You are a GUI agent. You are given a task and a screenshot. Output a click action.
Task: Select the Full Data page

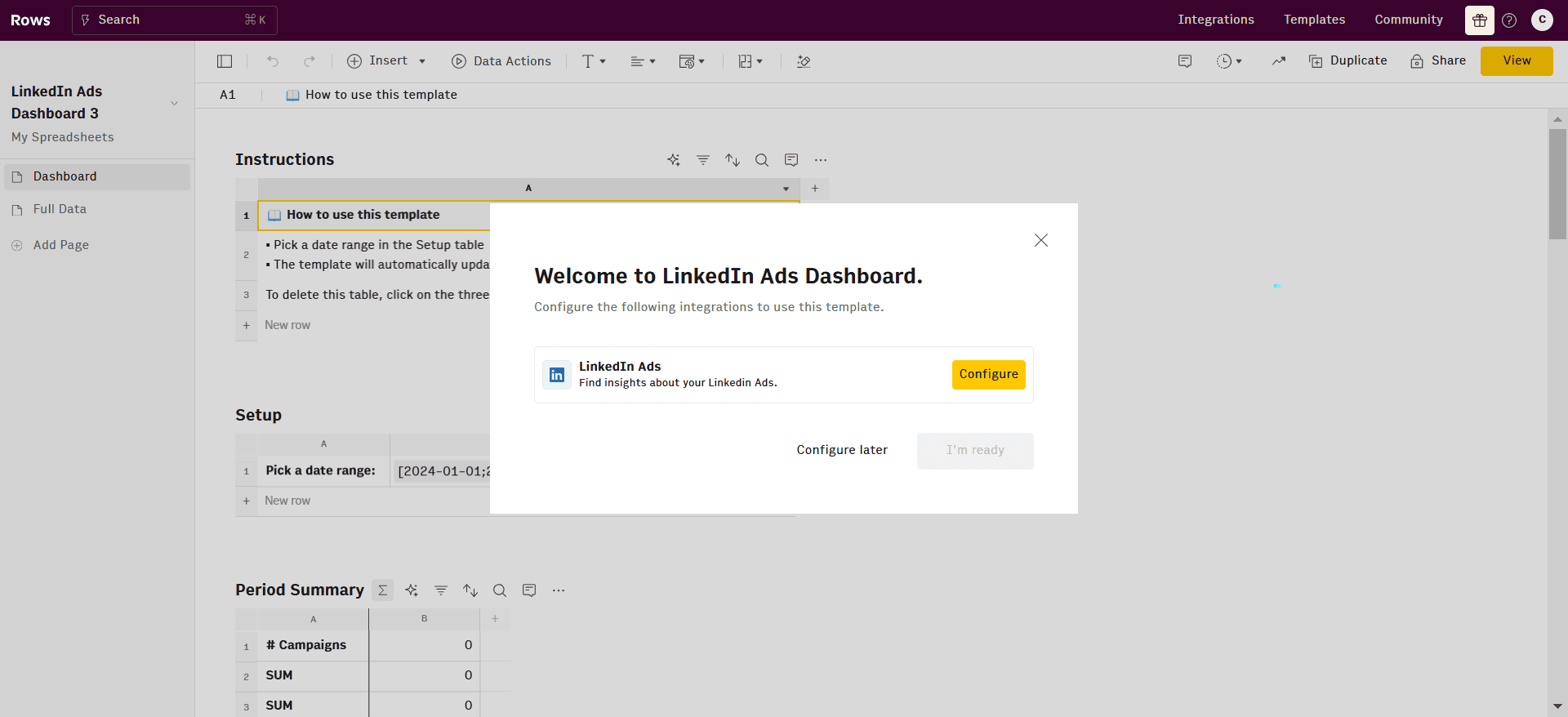pyautogui.click(x=97, y=209)
